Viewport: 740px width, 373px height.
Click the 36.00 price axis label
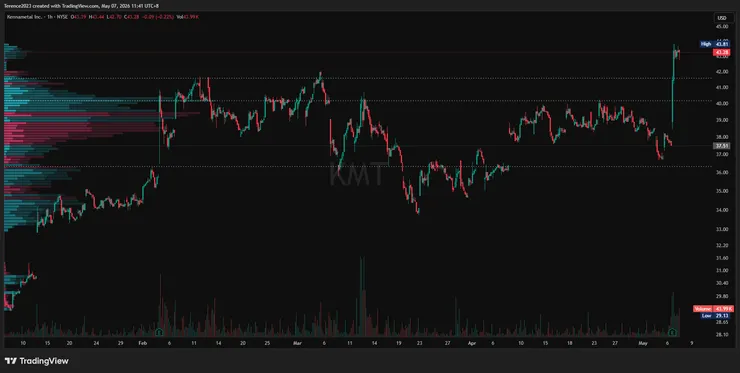722,173
